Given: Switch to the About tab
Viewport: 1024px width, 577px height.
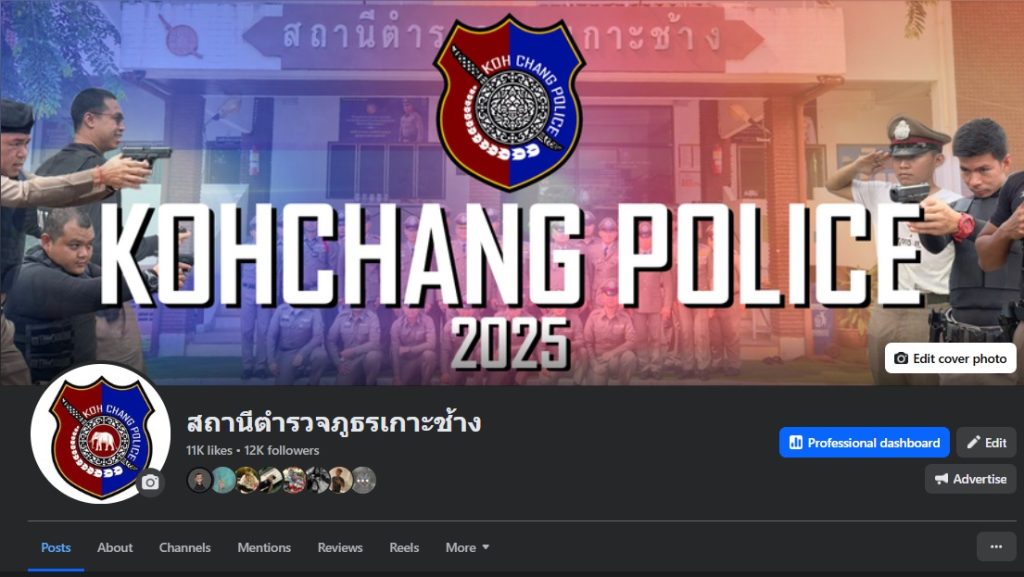Looking at the screenshot, I should (115, 548).
